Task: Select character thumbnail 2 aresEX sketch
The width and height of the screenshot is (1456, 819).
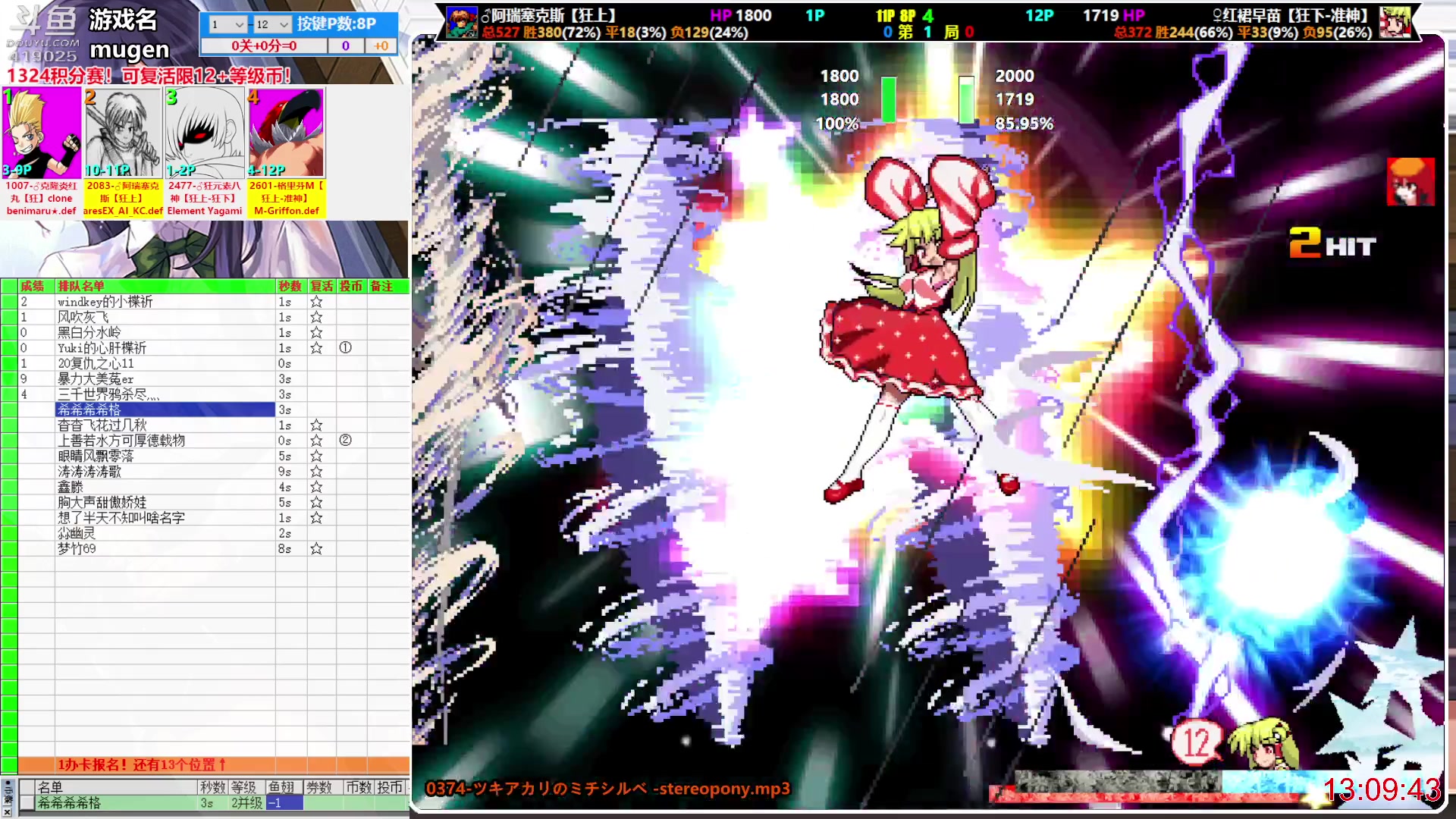Action: [x=123, y=133]
